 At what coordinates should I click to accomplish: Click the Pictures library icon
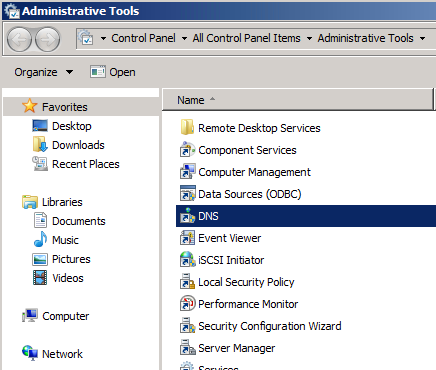pos(40,259)
